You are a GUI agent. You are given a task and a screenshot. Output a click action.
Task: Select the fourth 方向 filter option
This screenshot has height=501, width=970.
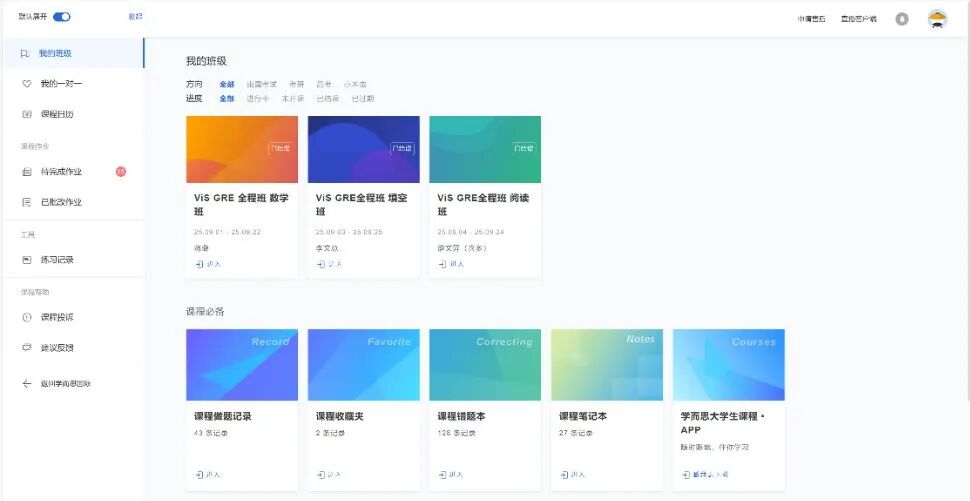coord(324,84)
